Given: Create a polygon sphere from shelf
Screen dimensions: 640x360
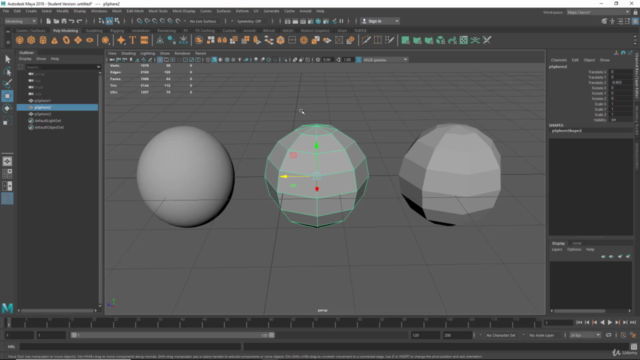Looking at the screenshot, I should 19,40.
